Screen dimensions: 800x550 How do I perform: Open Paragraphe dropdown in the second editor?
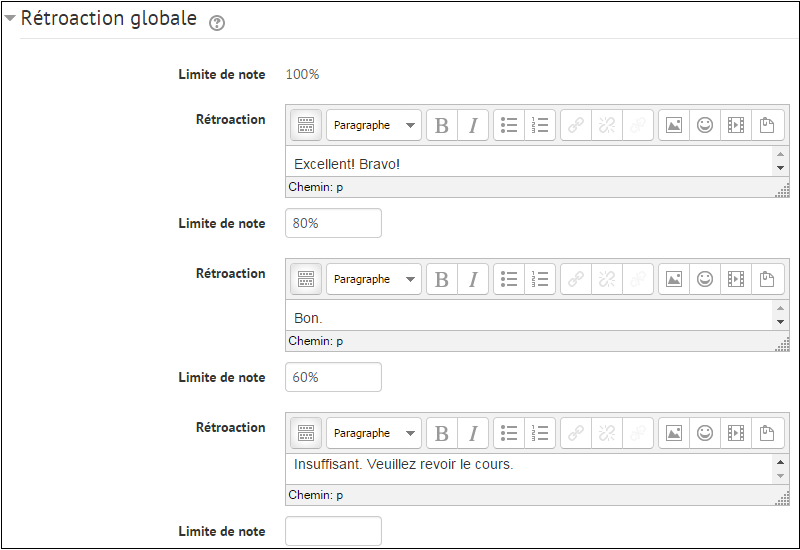374,280
